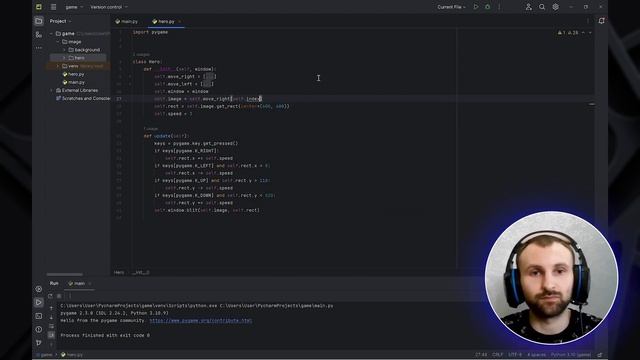Open the Terminal tool window icon
The width and height of the screenshot is (640, 360).
(x=39, y=316)
